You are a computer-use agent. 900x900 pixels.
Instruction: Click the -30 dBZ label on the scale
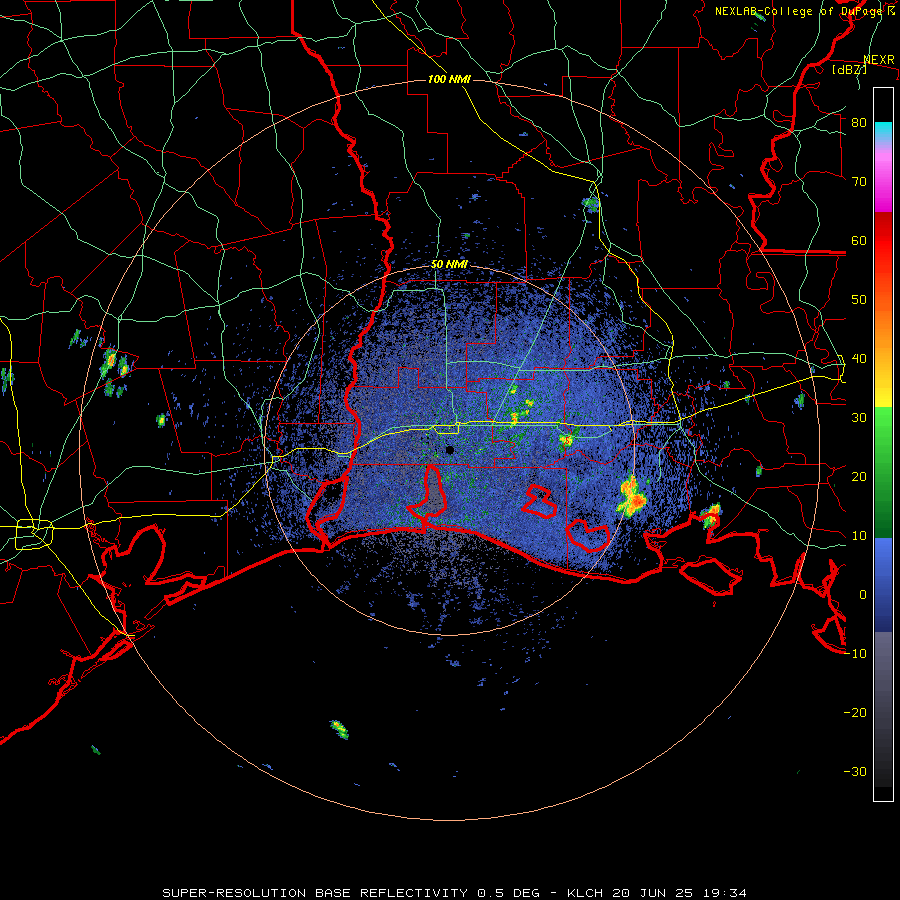[x=855, y=772]
